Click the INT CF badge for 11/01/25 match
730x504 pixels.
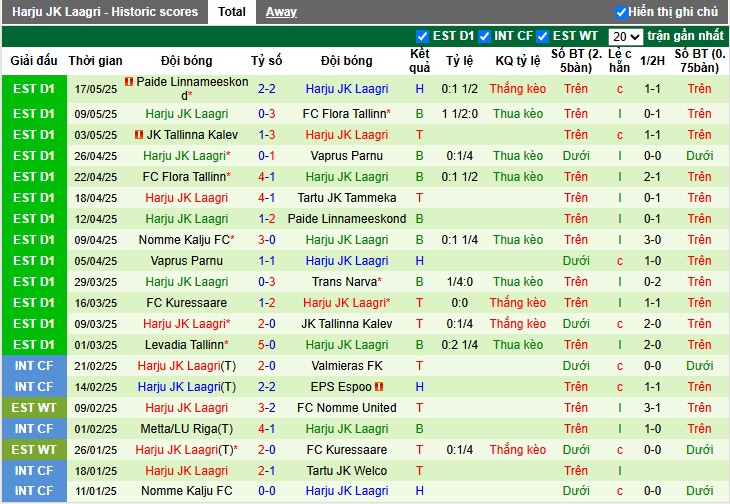34,492
